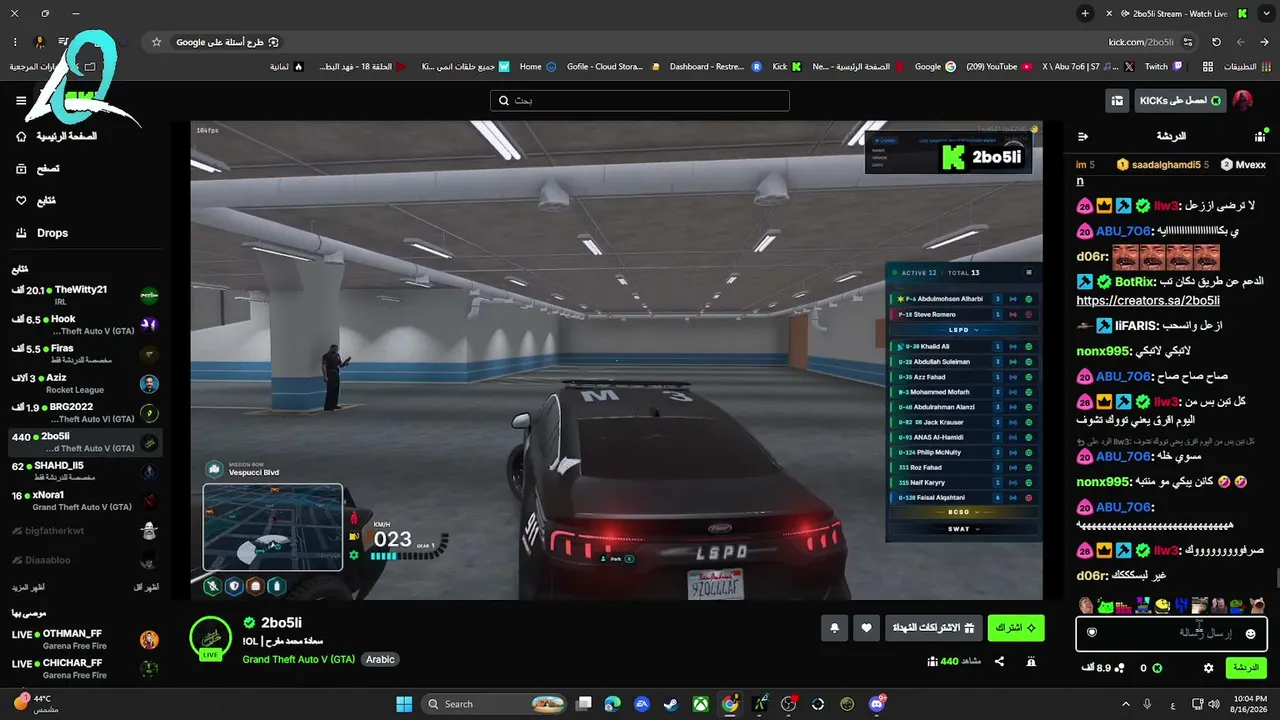Open the chat leaderboard viewers icon
Viewport: 1280px width, 720px height.
[1259, 136]
